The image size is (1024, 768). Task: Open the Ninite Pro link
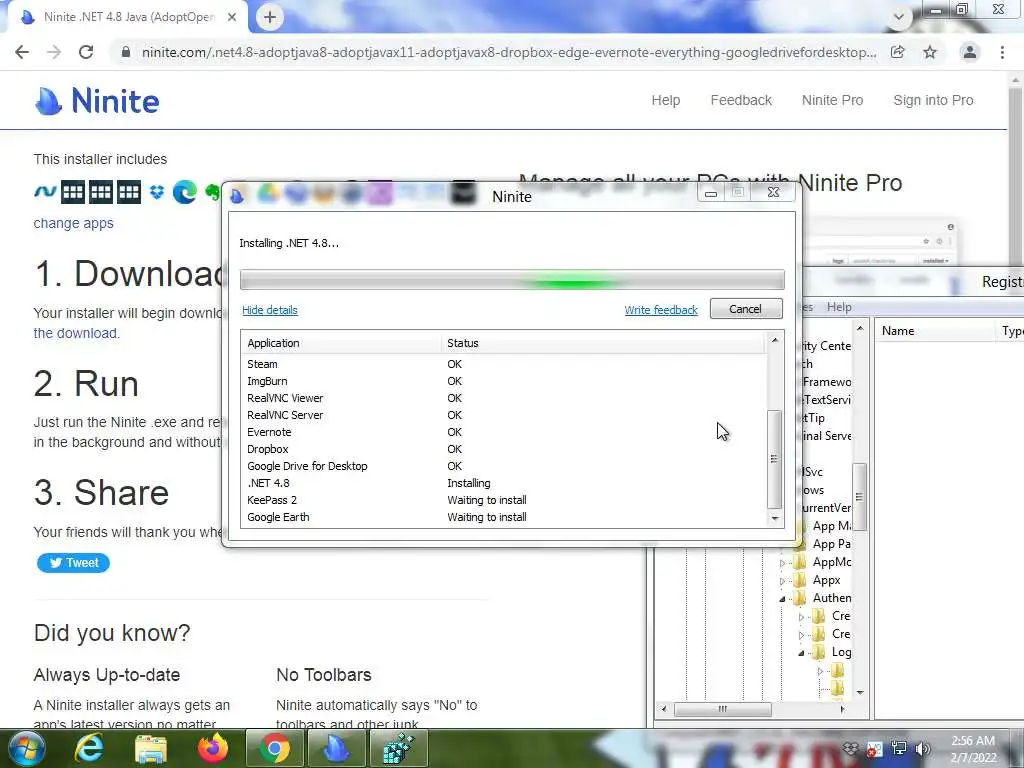coord(832,100)
